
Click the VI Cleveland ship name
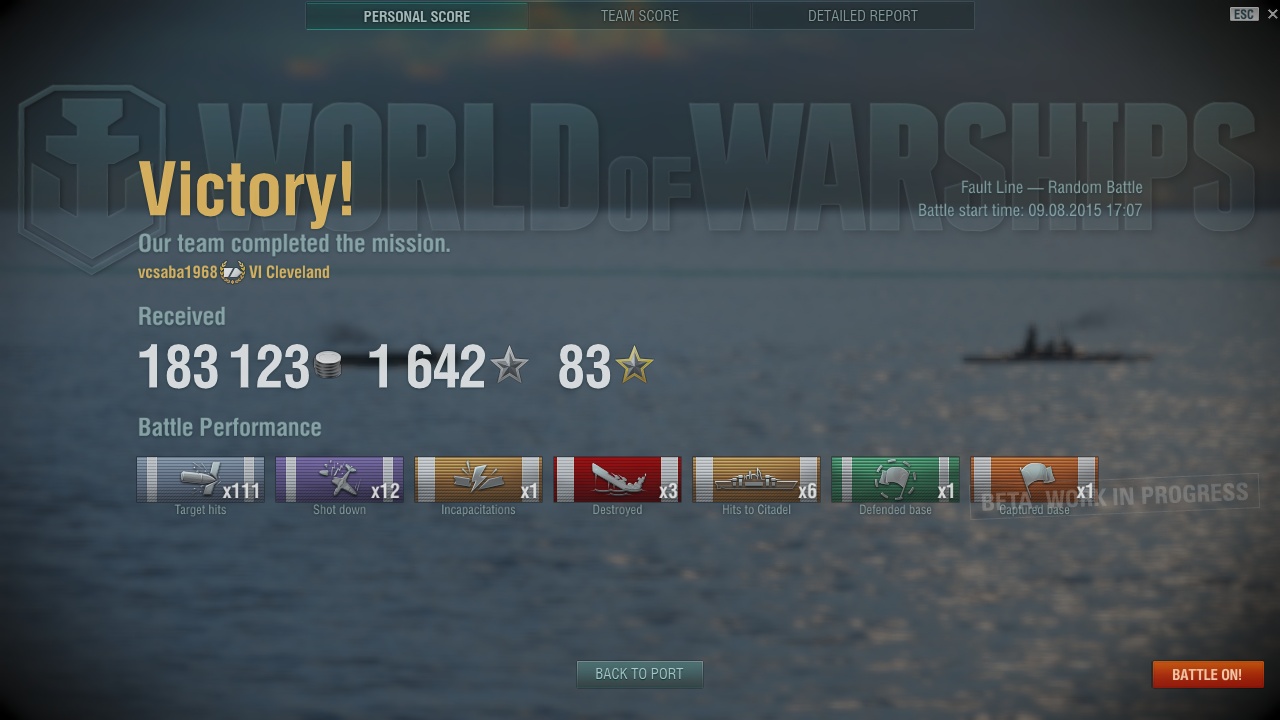pos(289,272)
